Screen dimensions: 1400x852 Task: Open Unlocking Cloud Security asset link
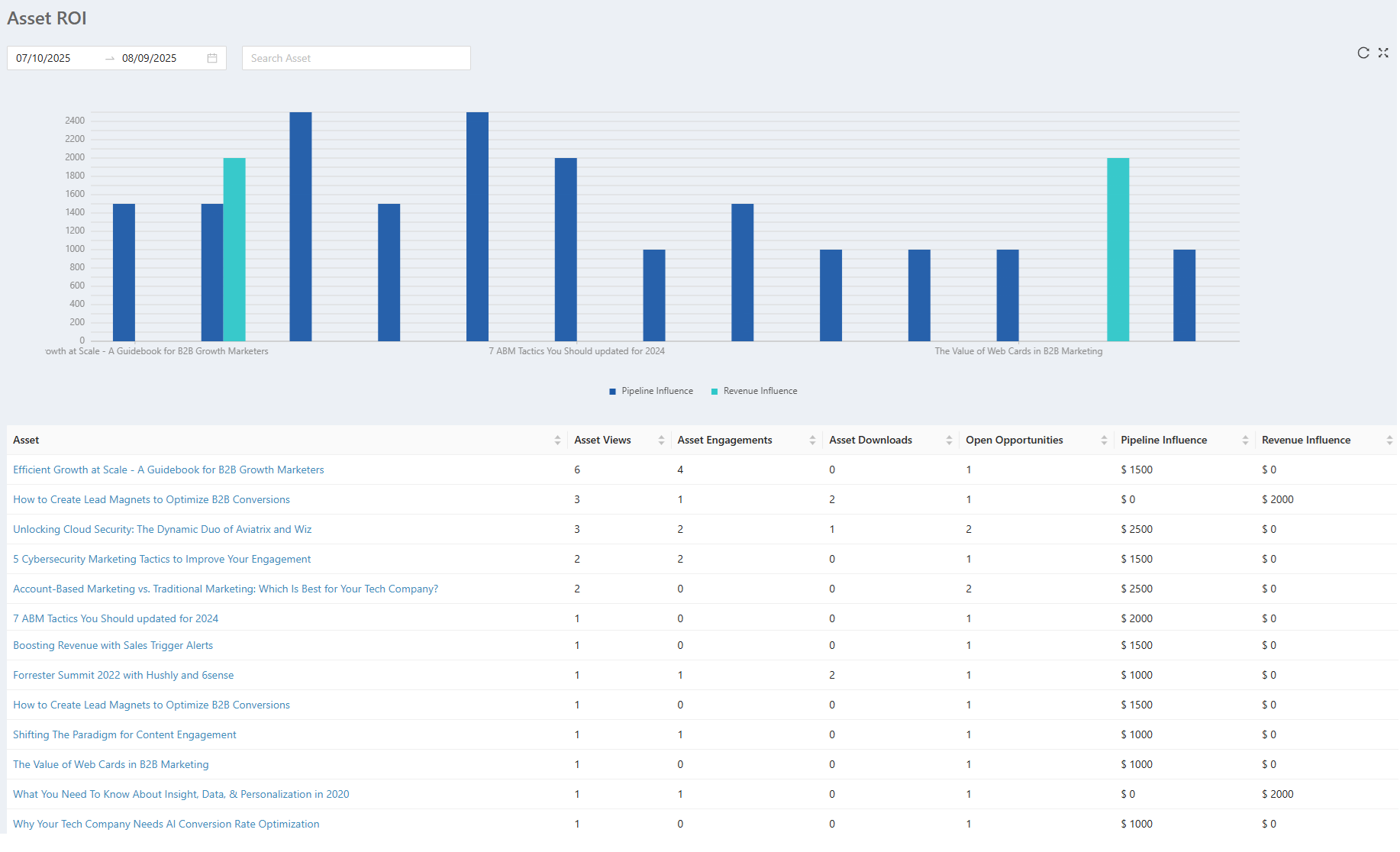(x=163, y=530)
